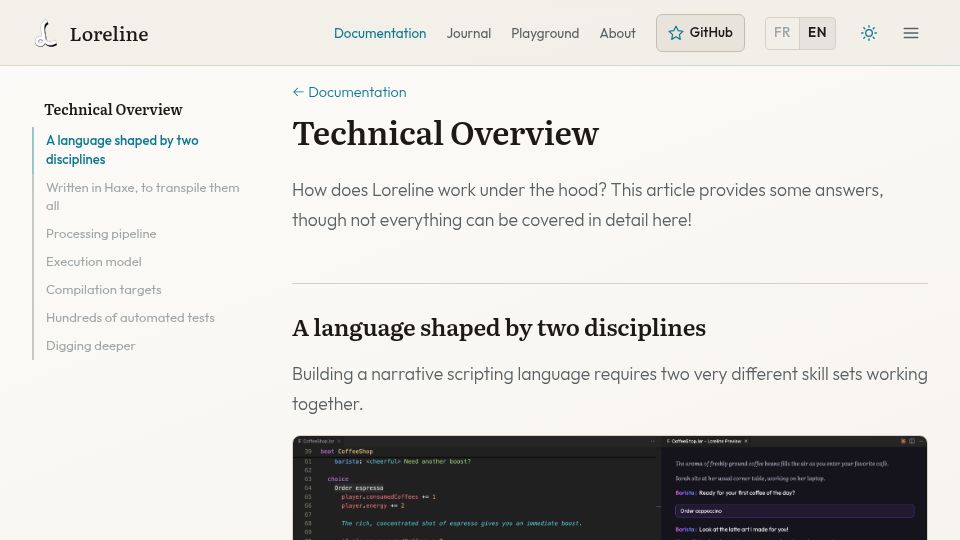This screenshot has width=960, height=540.
Task: Click the Technical Overview sidebar heading
Action: pyautogui.click(x=113, y=110)
